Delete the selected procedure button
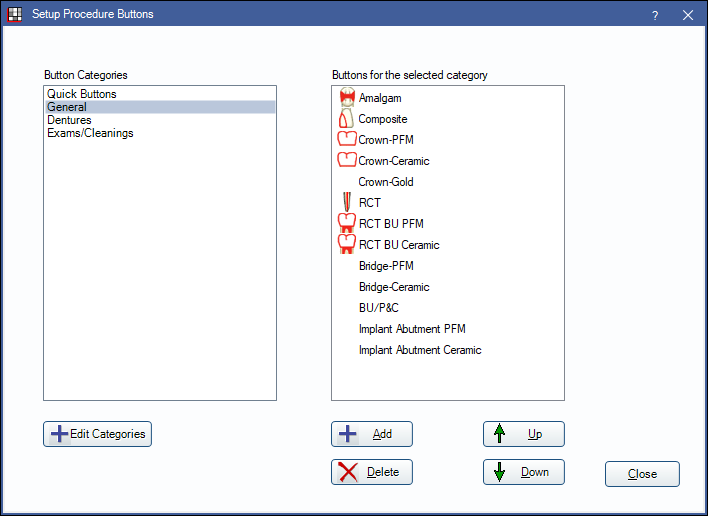 click(372, 472)
